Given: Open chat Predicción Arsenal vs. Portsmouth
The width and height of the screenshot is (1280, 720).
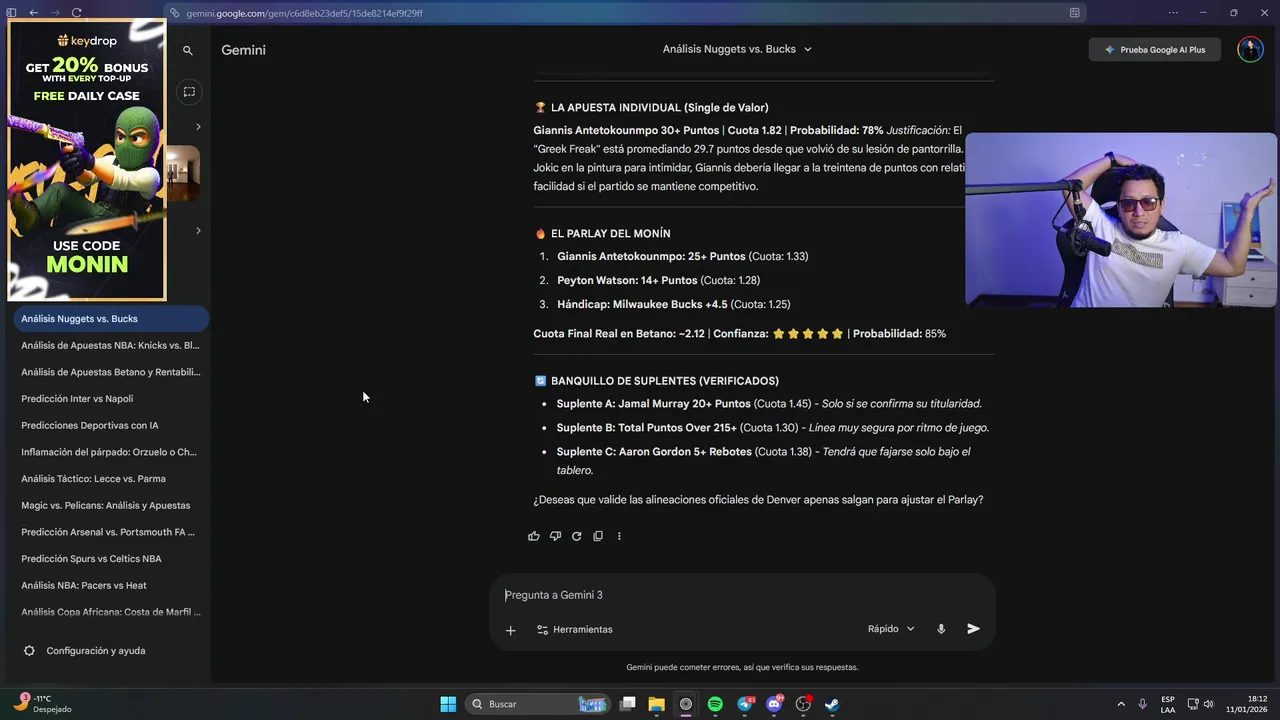Looking at the screenshot, I should point(110,532).
